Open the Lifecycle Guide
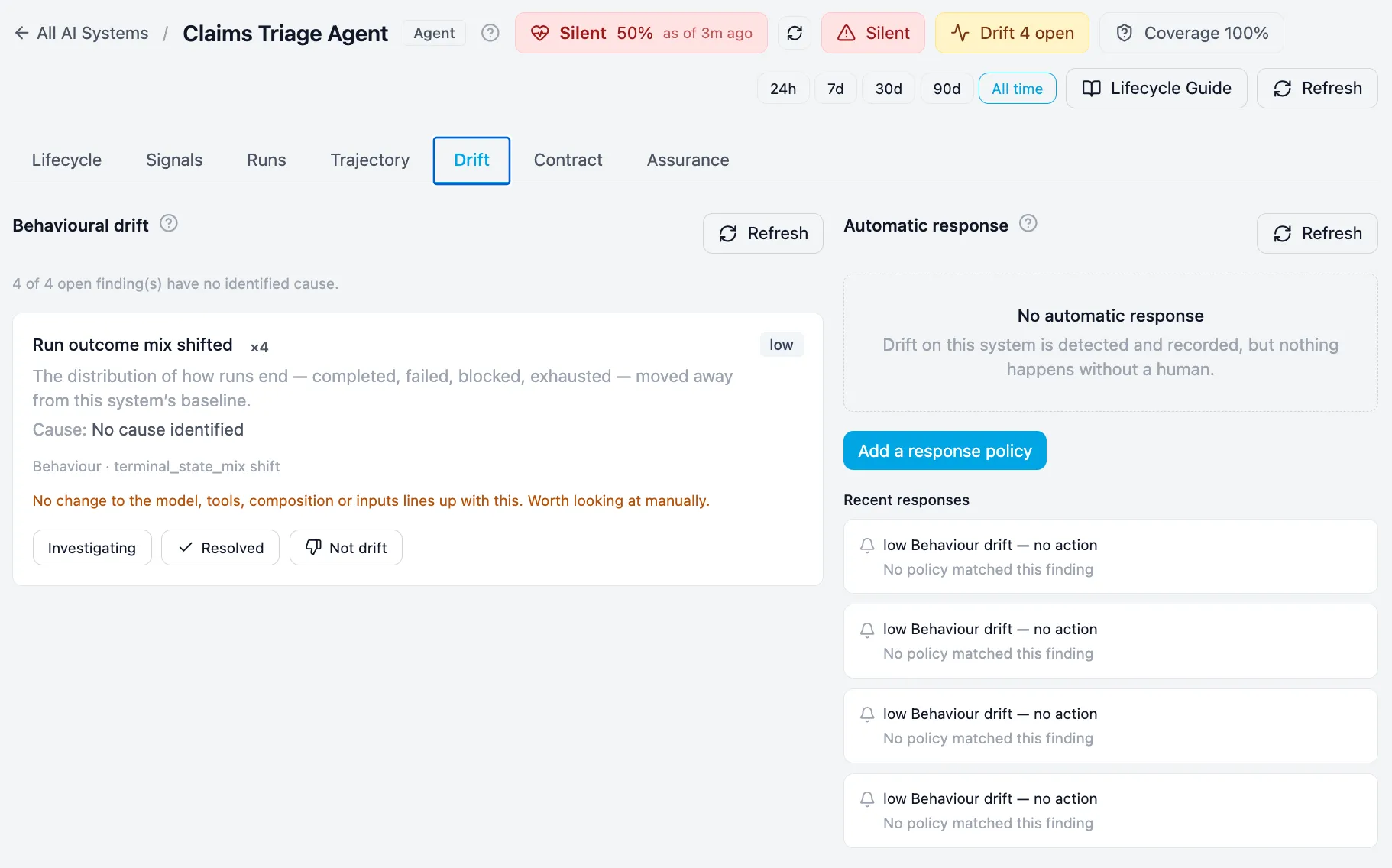This screenshot has height=868, width=1392. pyautogui.click(x=1157, y=89)
